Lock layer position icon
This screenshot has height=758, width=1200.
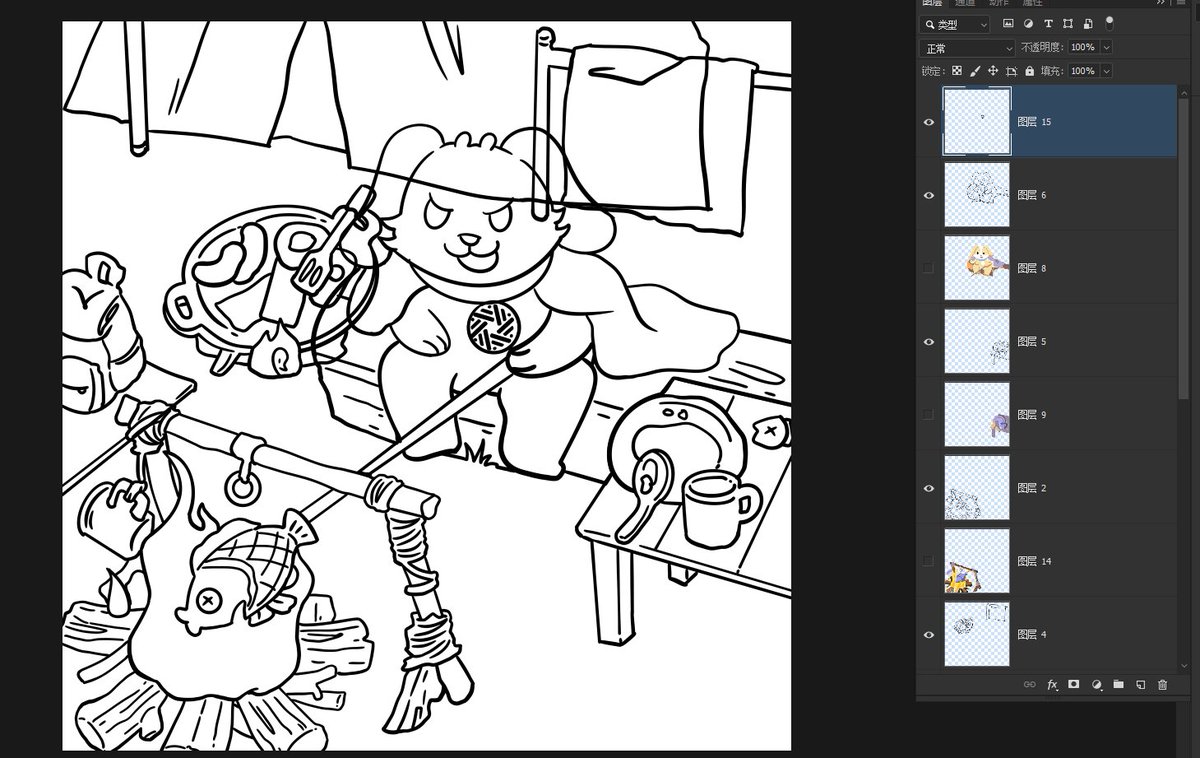(993, 71)
